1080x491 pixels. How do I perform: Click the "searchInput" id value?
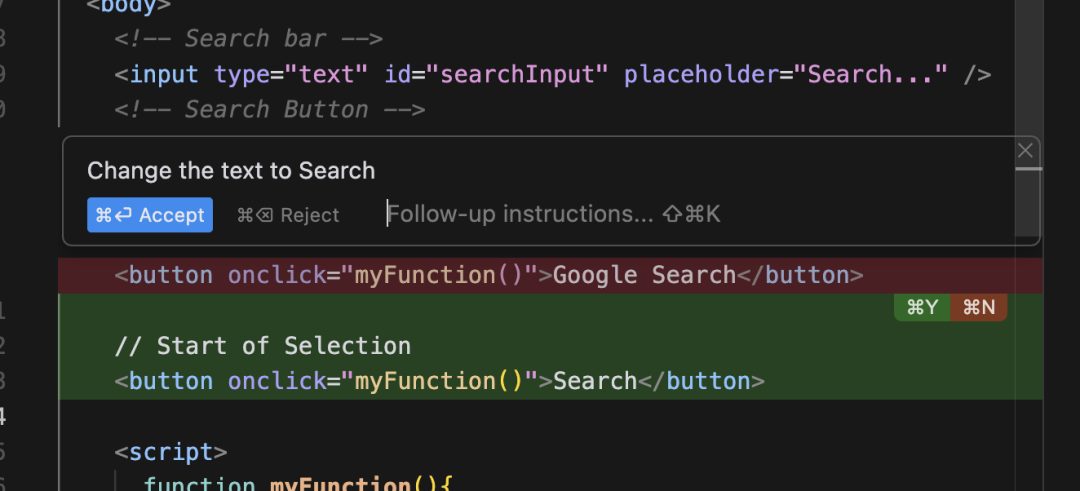pyautogui.click(x=513, y=74)
